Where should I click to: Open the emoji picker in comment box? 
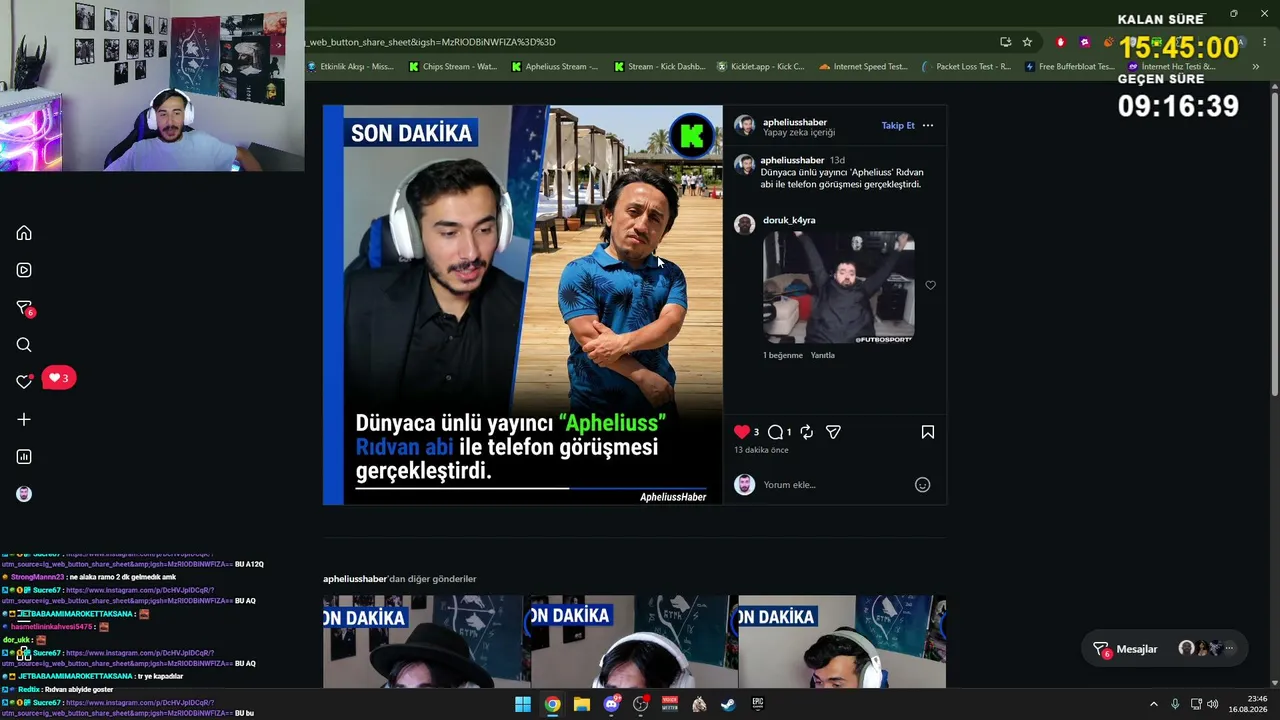pyautogui.click(x=923, y=485)
